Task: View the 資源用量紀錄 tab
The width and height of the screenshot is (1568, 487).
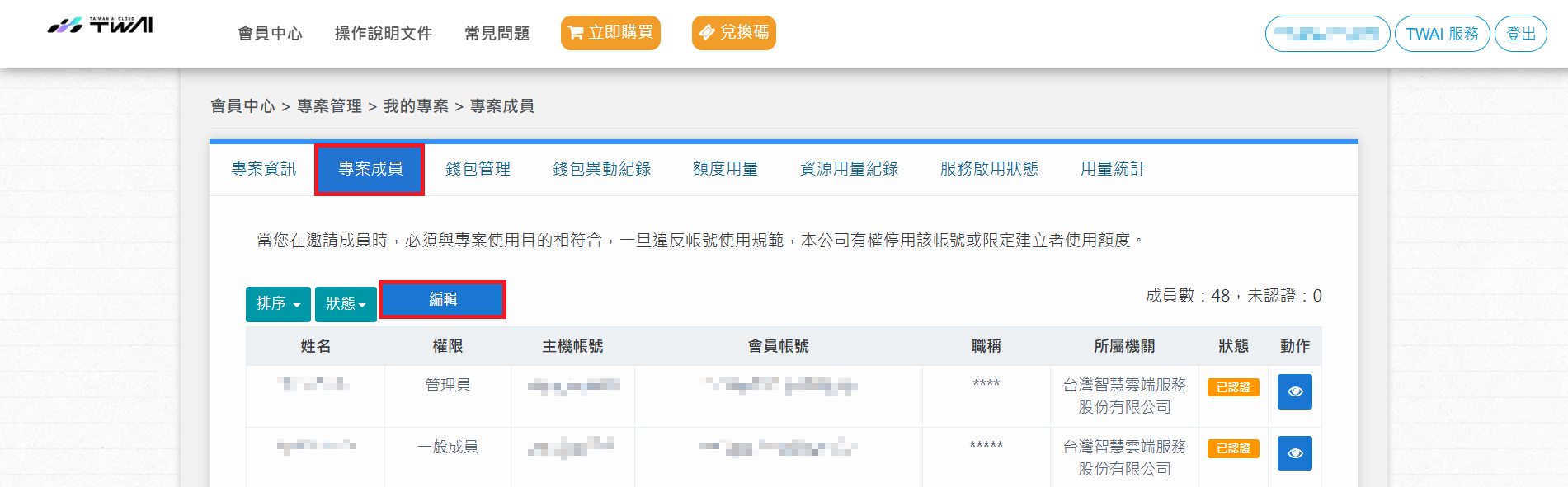Action: [849, 169]
